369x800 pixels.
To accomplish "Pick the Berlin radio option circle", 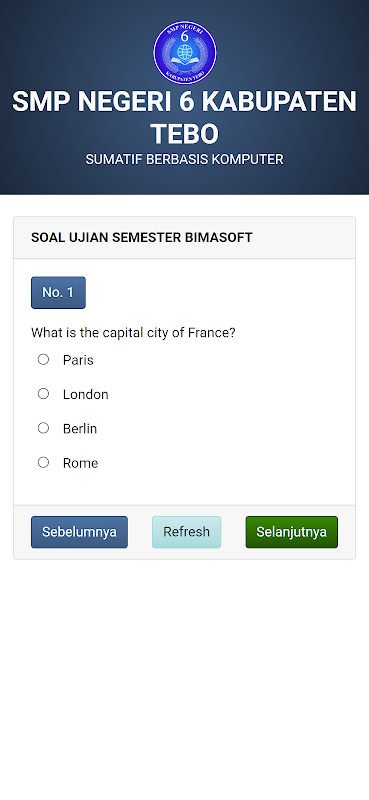I will (x=43, y=428).
